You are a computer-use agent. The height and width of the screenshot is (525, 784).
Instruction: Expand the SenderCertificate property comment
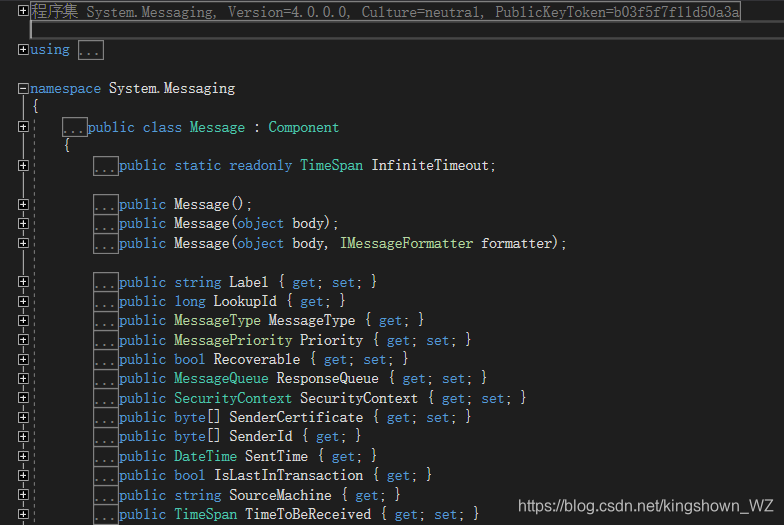pyautogui.click(x=23, y=418)
